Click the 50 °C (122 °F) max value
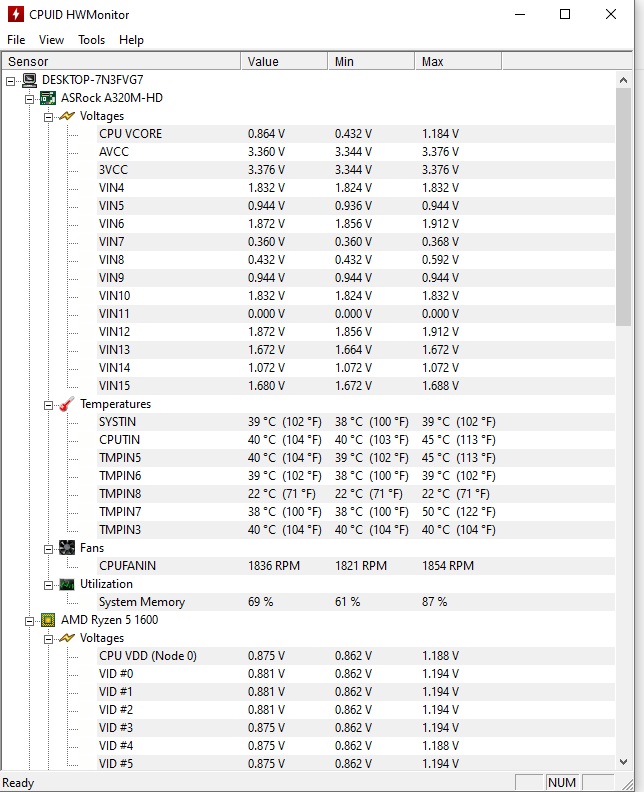The height and width of the screenshot is (792, 644). [459, 512]
